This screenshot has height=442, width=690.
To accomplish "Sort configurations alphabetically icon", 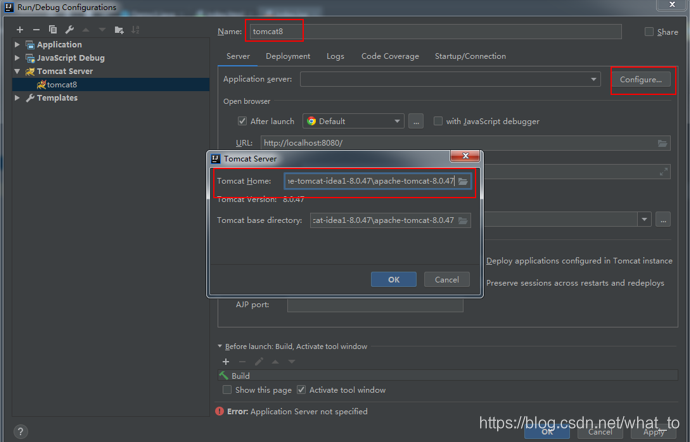I will point(135,29).
